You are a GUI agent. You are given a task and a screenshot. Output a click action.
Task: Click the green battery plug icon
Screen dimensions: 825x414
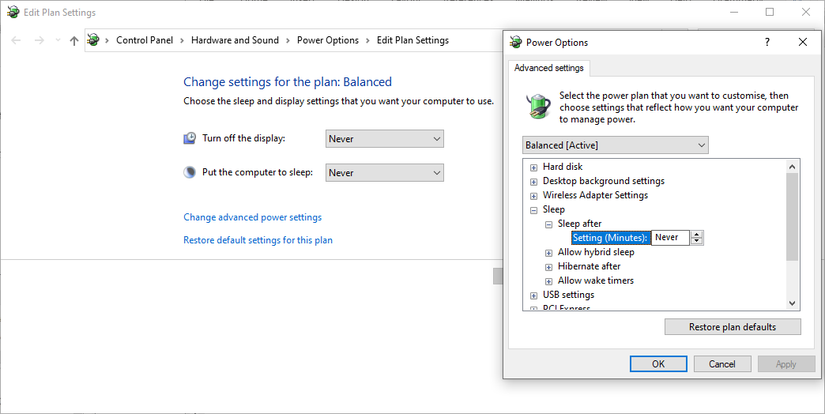tap(539, 106)
